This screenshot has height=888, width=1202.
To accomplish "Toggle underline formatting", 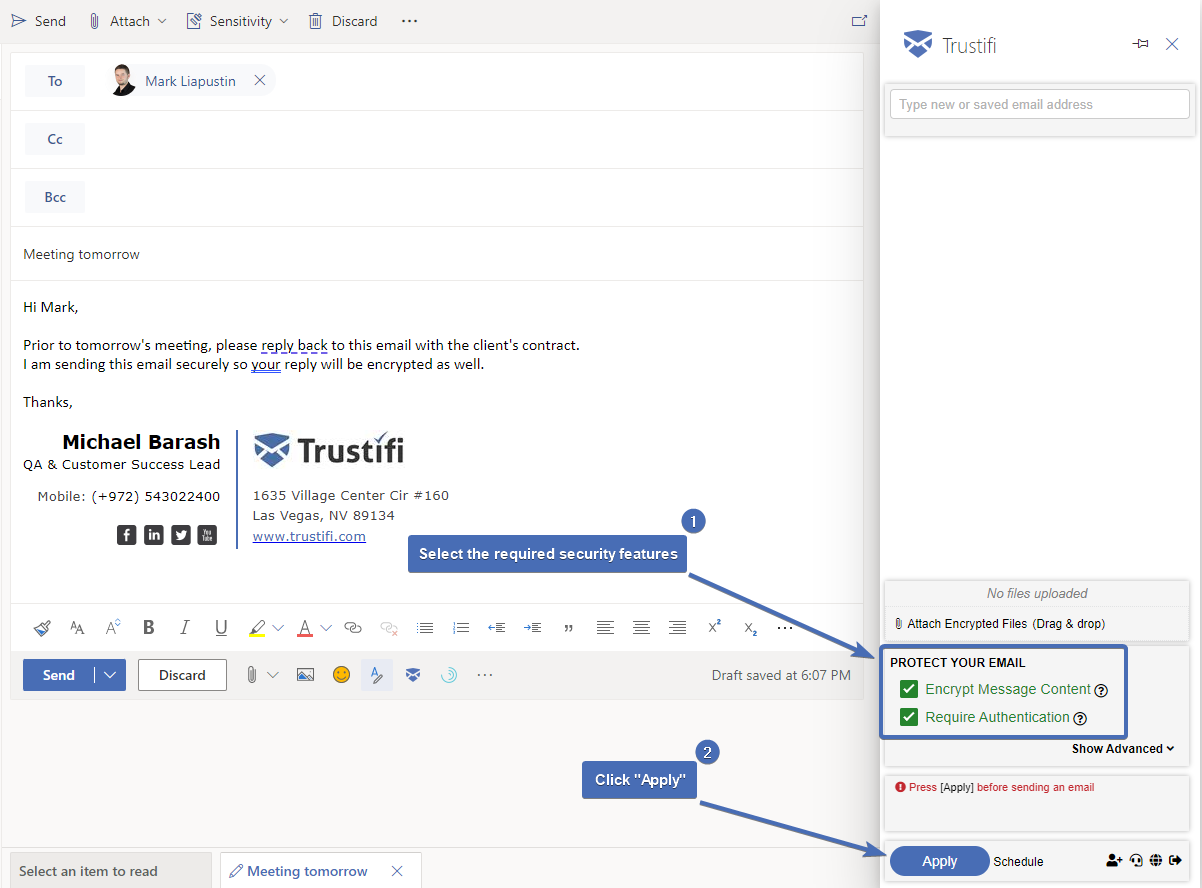I will tap(221, 628).
